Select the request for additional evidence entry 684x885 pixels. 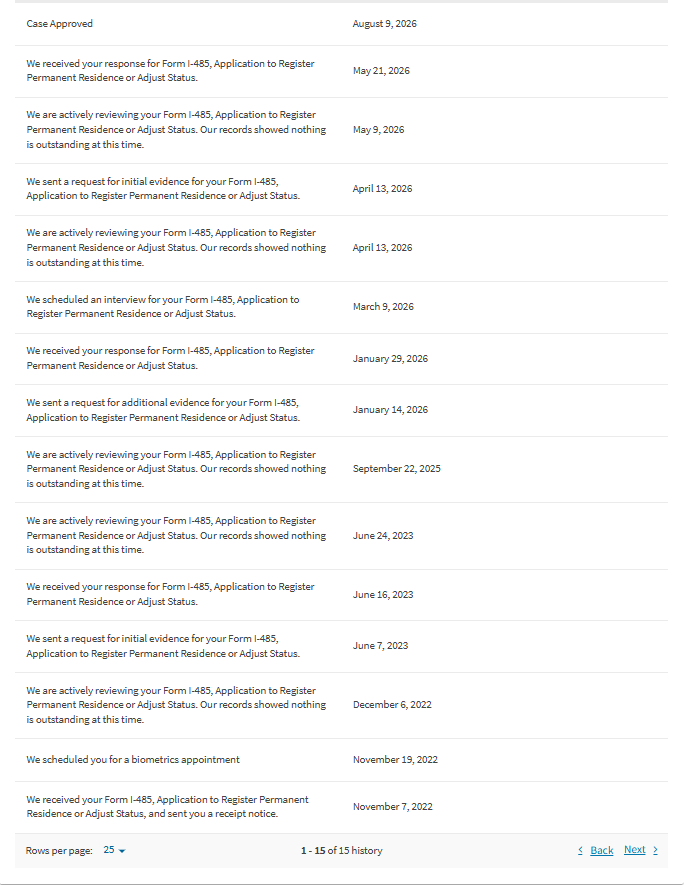(x=341, y=410)
